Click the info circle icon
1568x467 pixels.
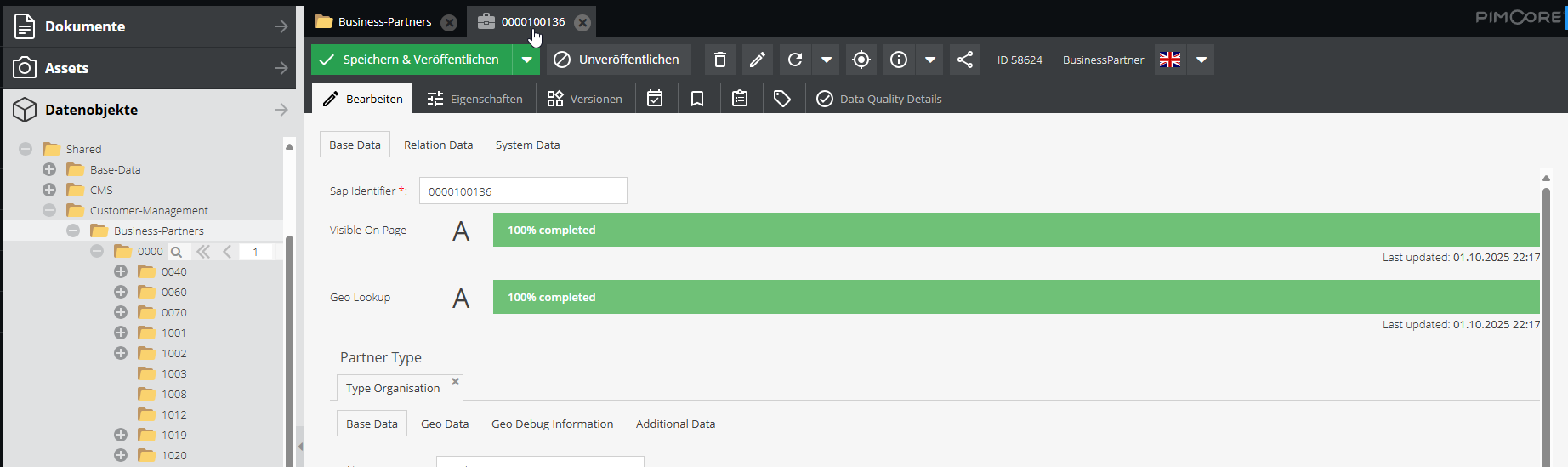tap(899, 60)
